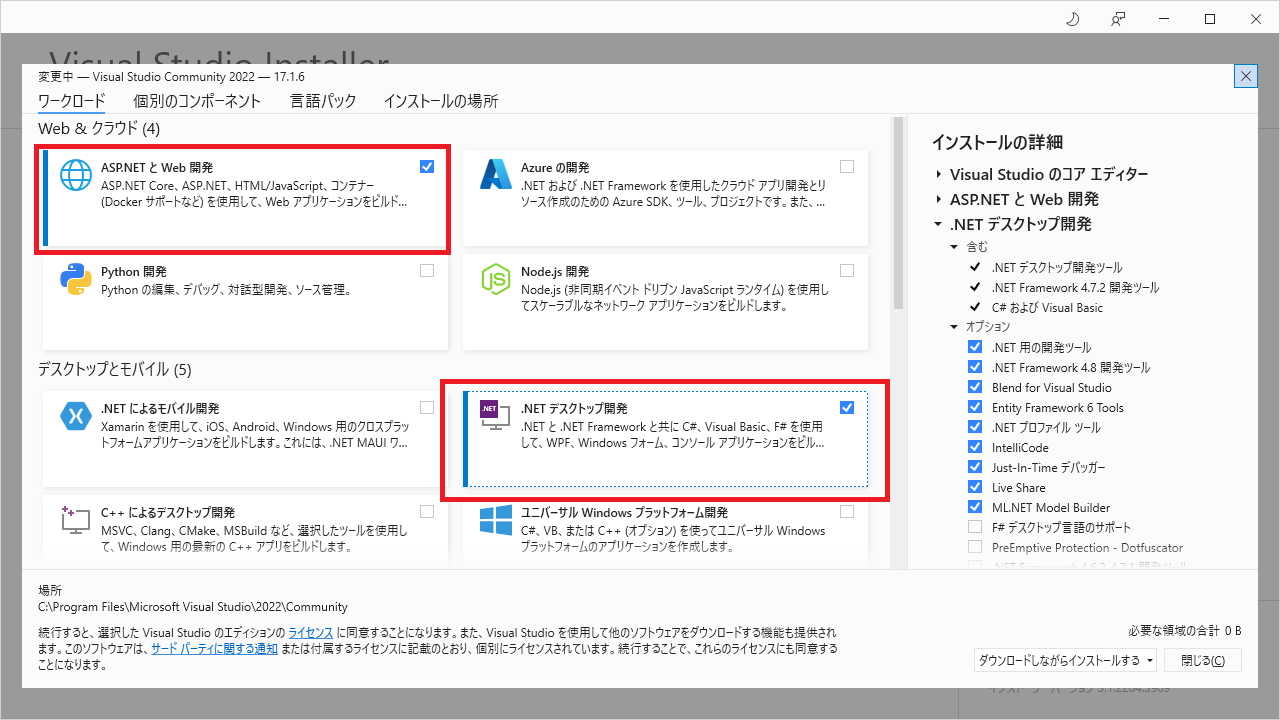Click the install path C:\Program Files text

click(193, 606)
